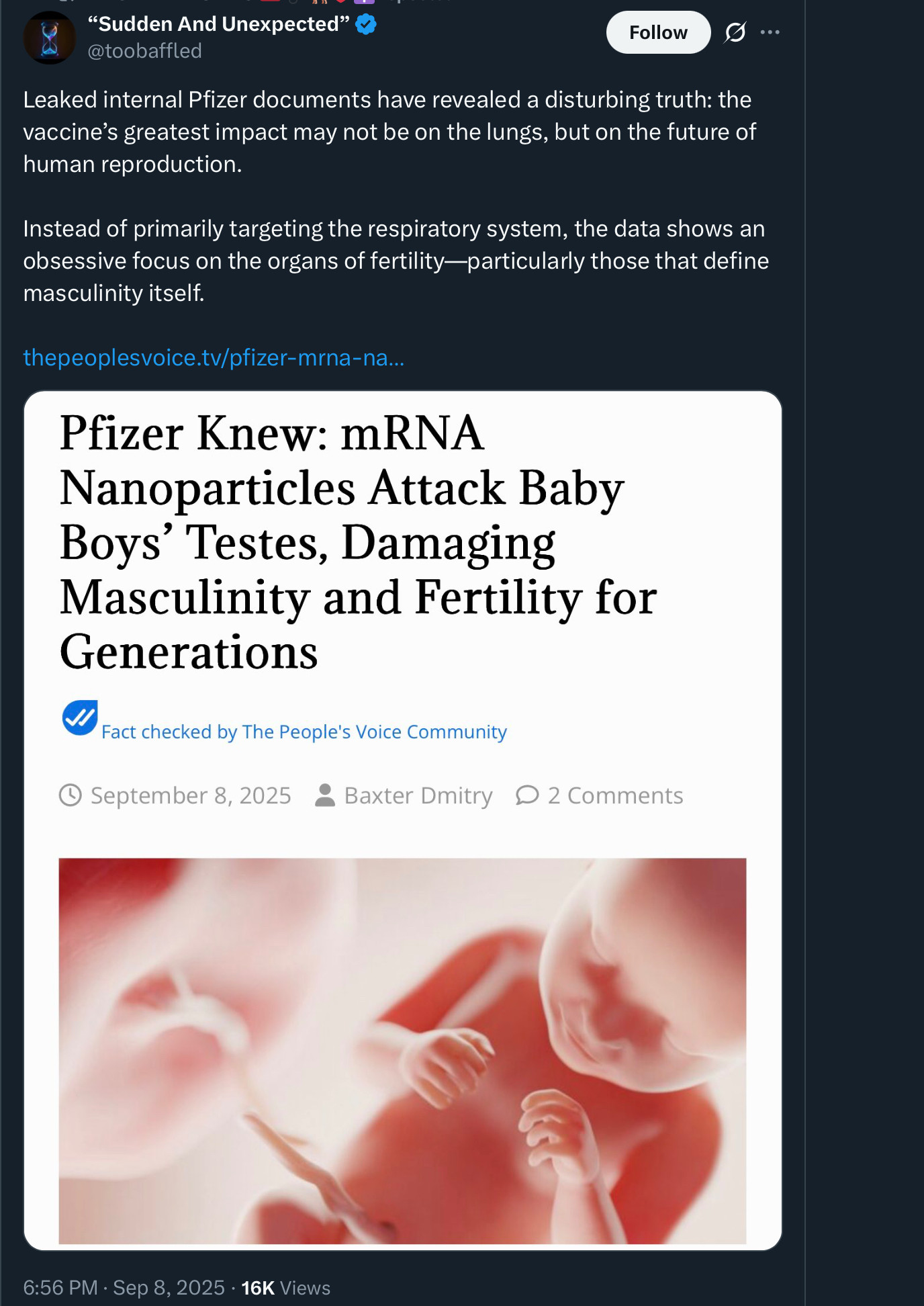
Task: Open author Baxter Dmitry's name
Action: click(418, 795)
